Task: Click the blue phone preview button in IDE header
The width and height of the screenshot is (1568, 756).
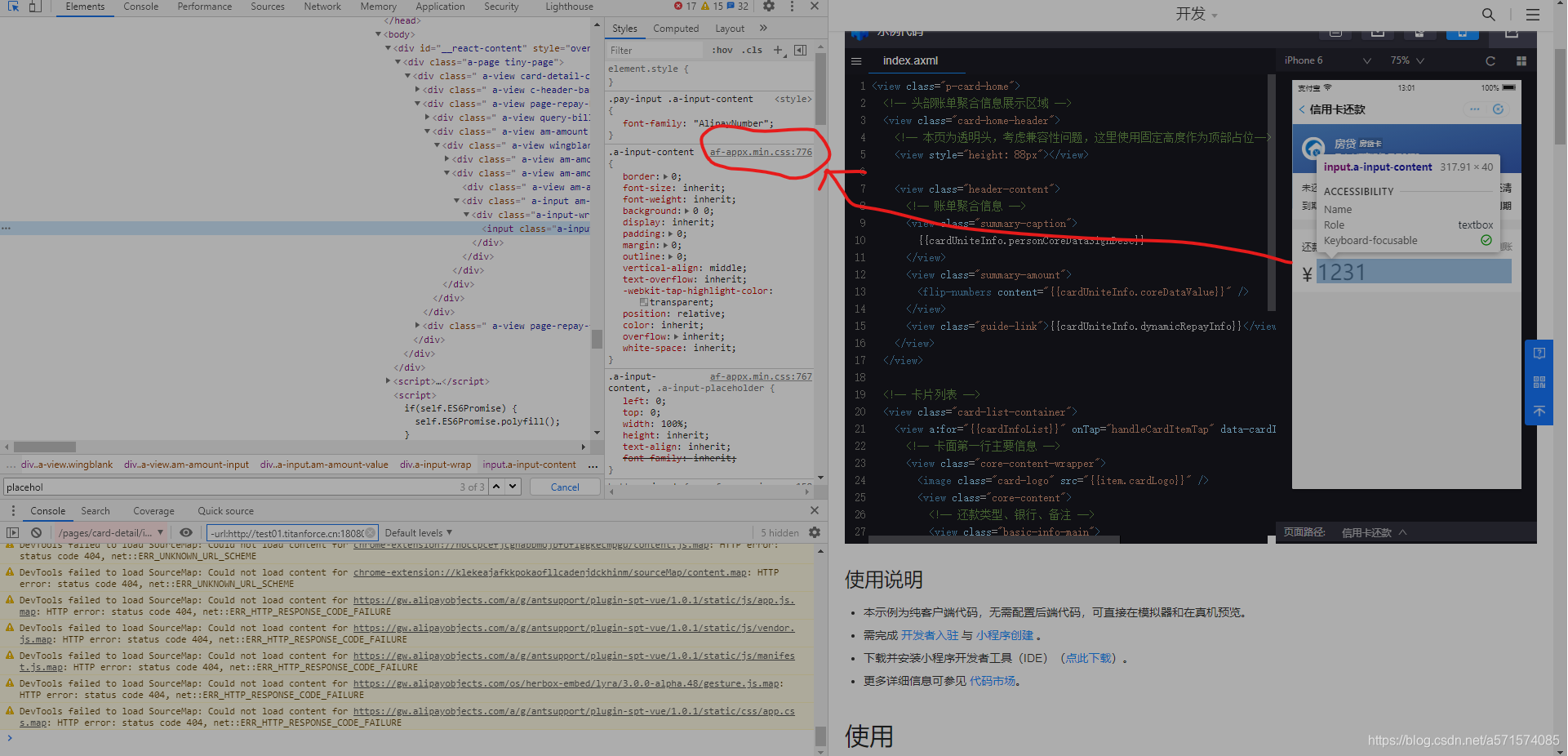Action: [1462, 35]
